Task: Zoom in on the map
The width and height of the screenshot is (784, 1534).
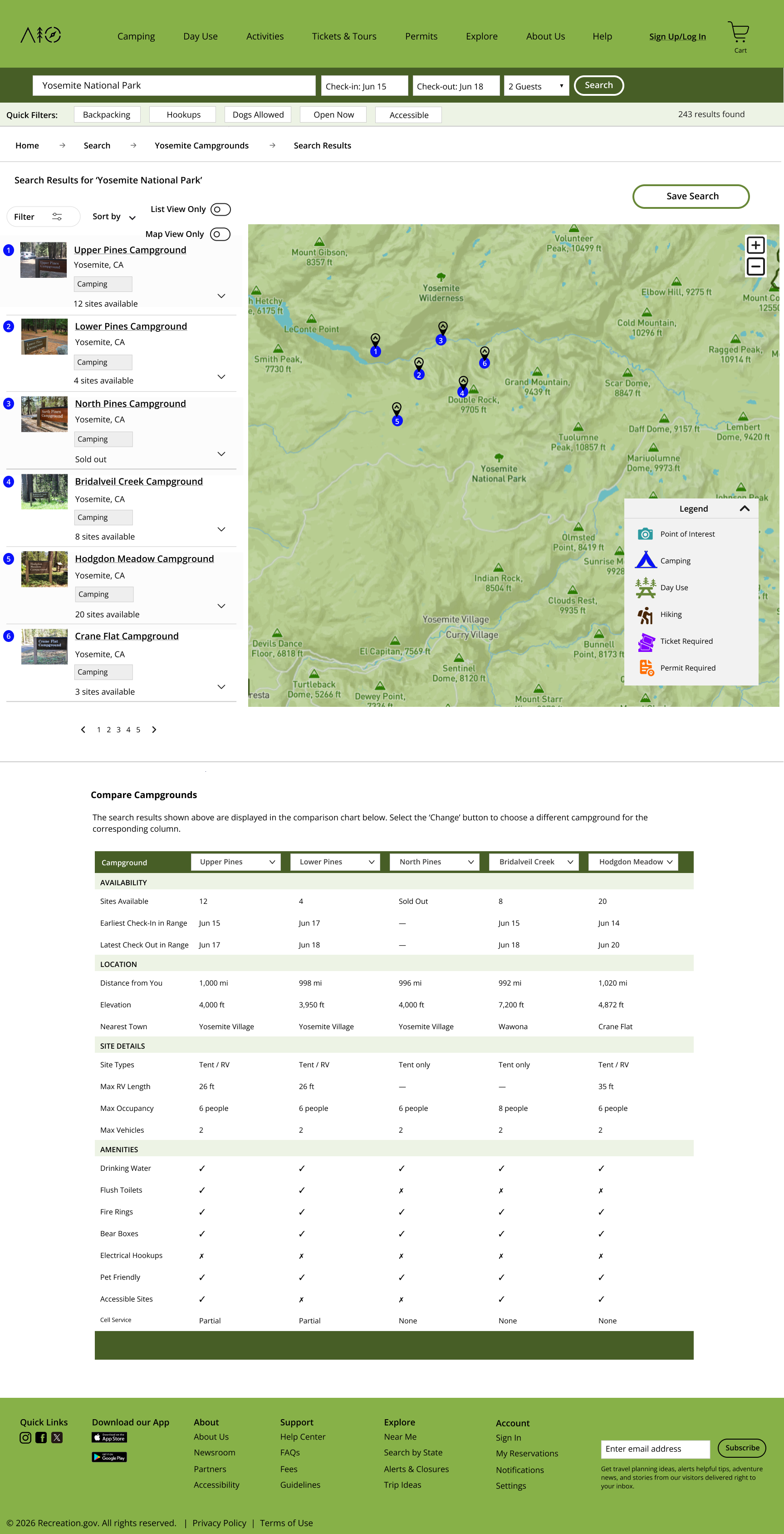Action: 755,245
